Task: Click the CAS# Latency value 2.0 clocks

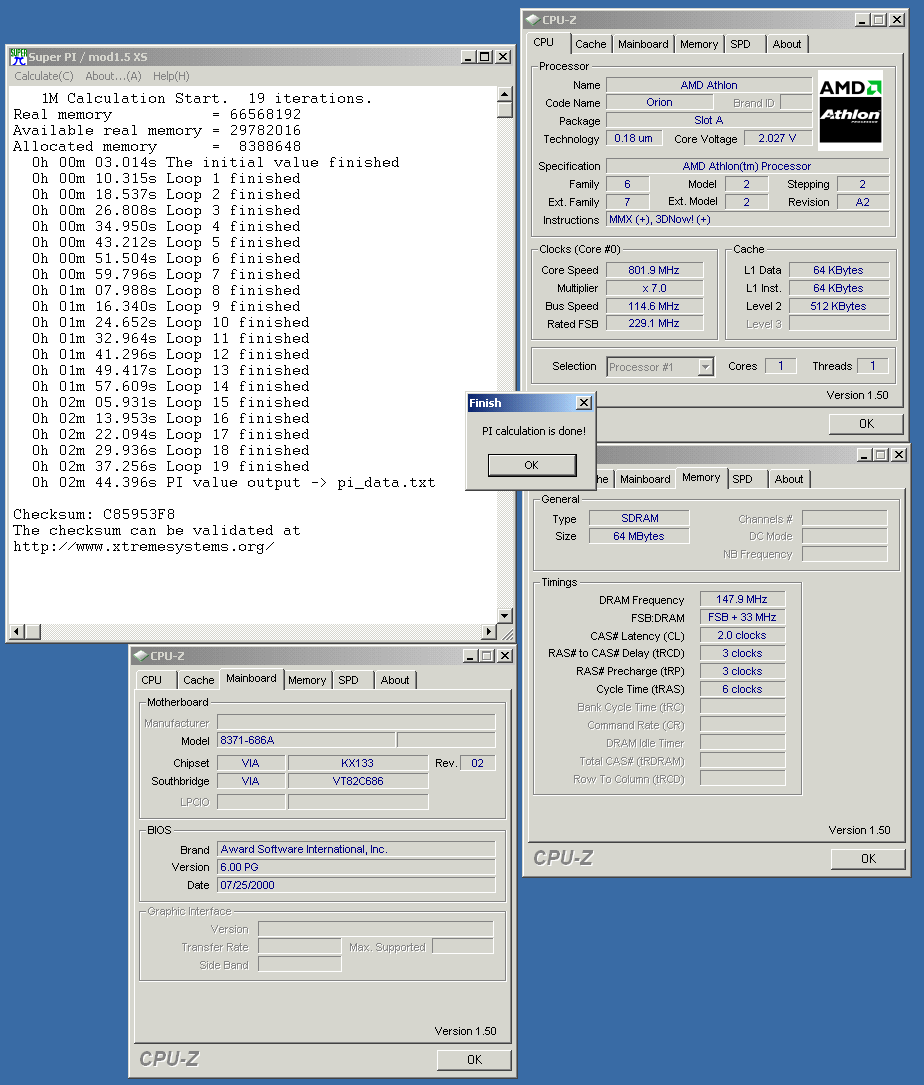Action: (742, 635)
